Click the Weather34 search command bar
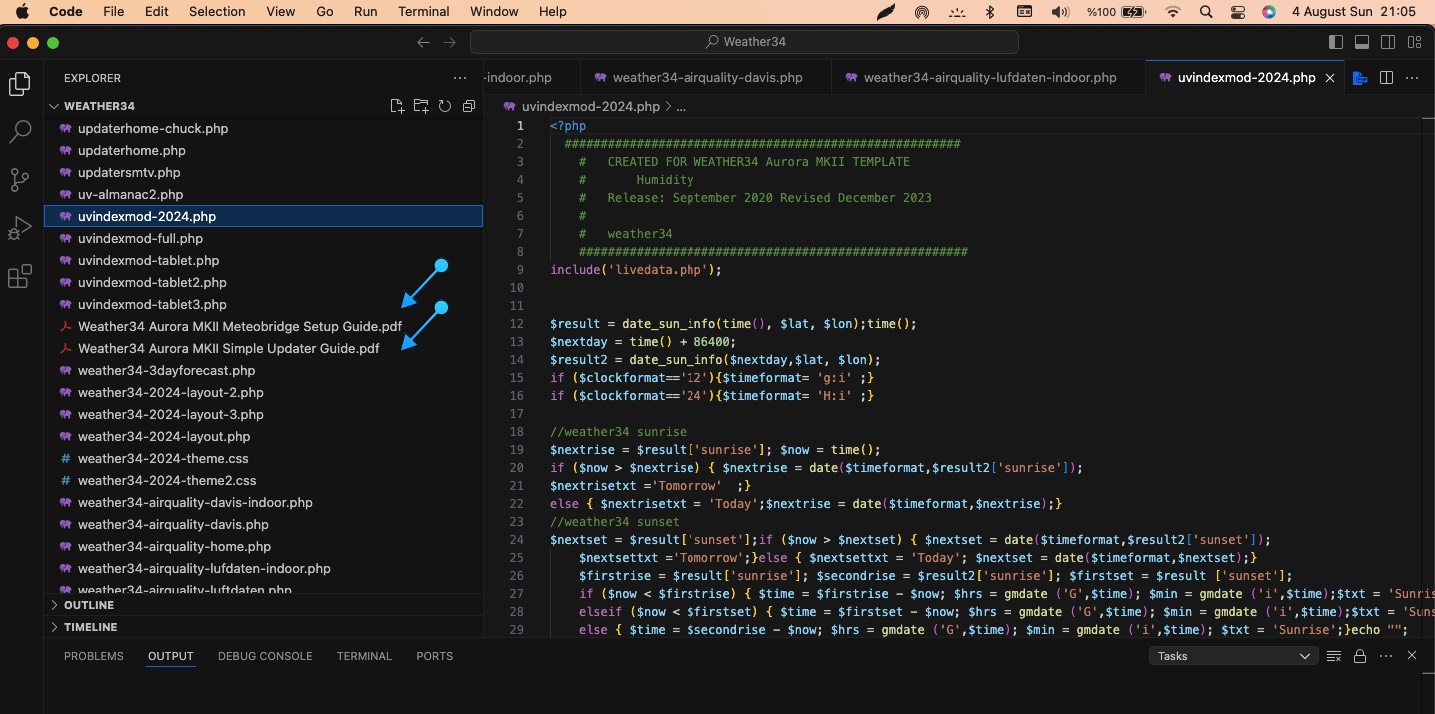 (x=744, y=42)
